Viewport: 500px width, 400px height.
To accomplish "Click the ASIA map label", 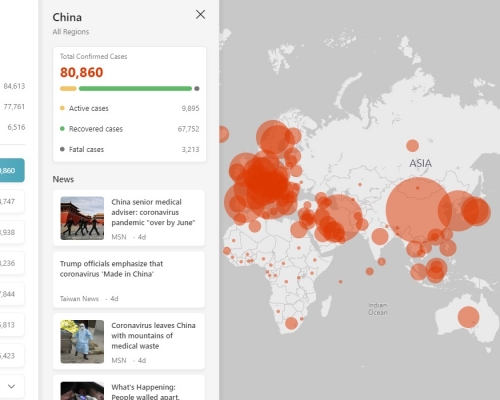I will pos(420,163).
